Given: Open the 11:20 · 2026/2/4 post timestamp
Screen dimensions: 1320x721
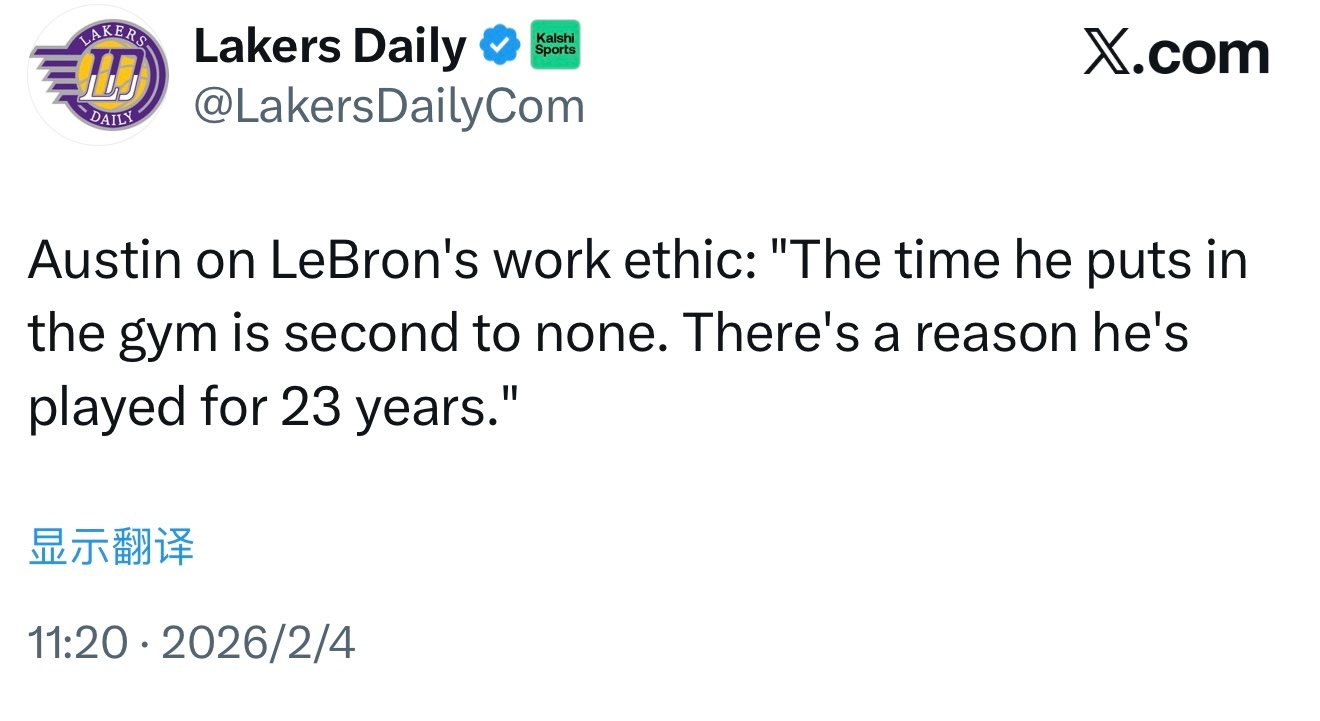Looking at the screenshot, I should coord(191,643).
